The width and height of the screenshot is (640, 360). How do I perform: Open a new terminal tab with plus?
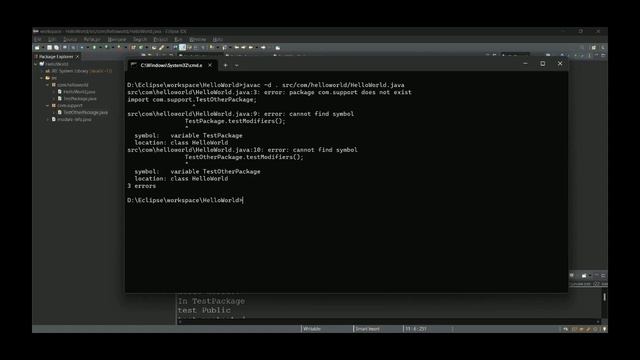pos(226,65)
